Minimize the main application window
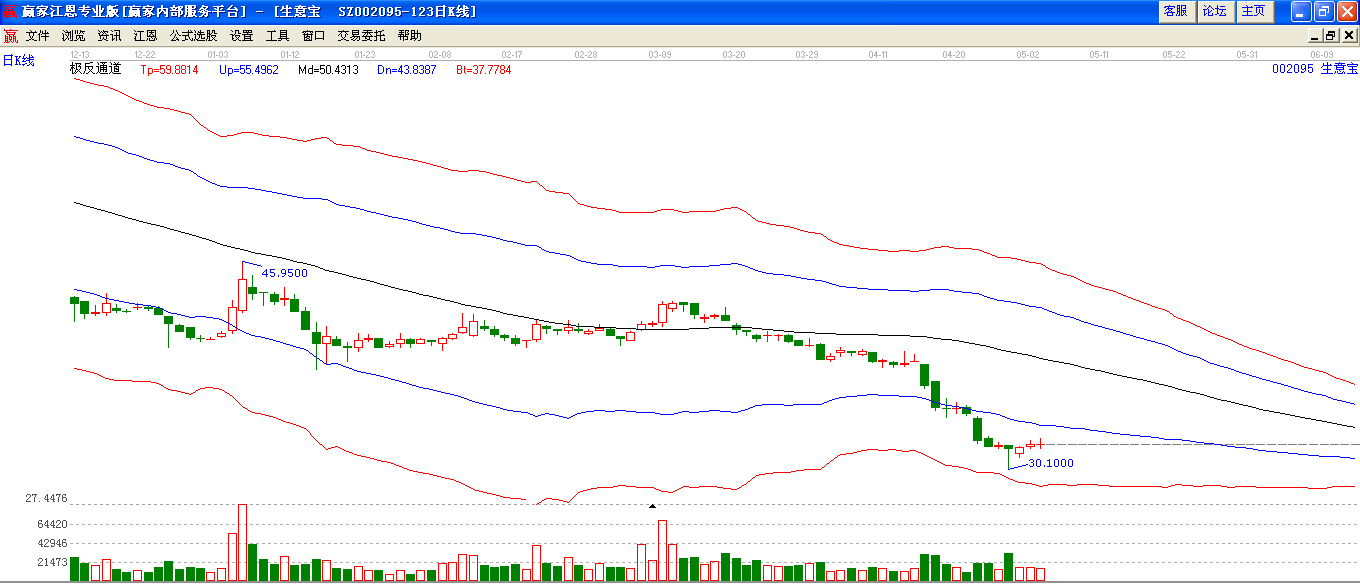 pos(1300,11)
